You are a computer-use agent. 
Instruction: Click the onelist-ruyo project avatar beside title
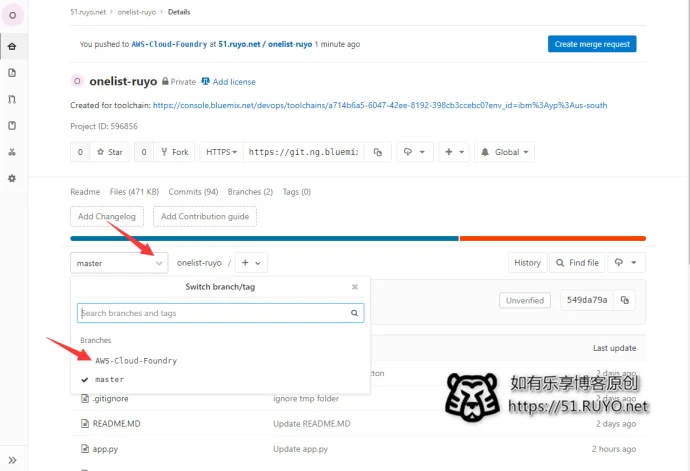pyautogui.click(x=77, y=81)
